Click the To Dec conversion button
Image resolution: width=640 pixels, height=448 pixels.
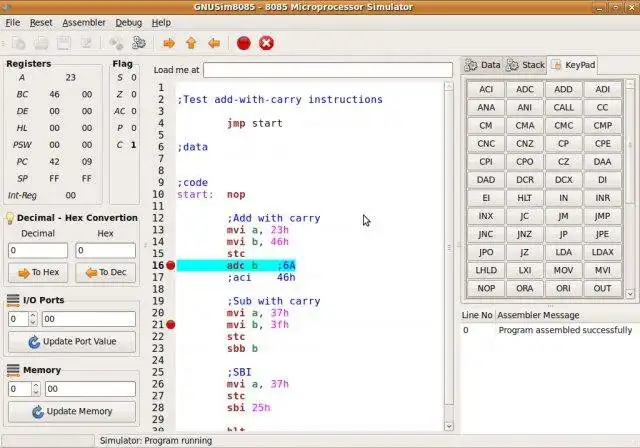106,272
